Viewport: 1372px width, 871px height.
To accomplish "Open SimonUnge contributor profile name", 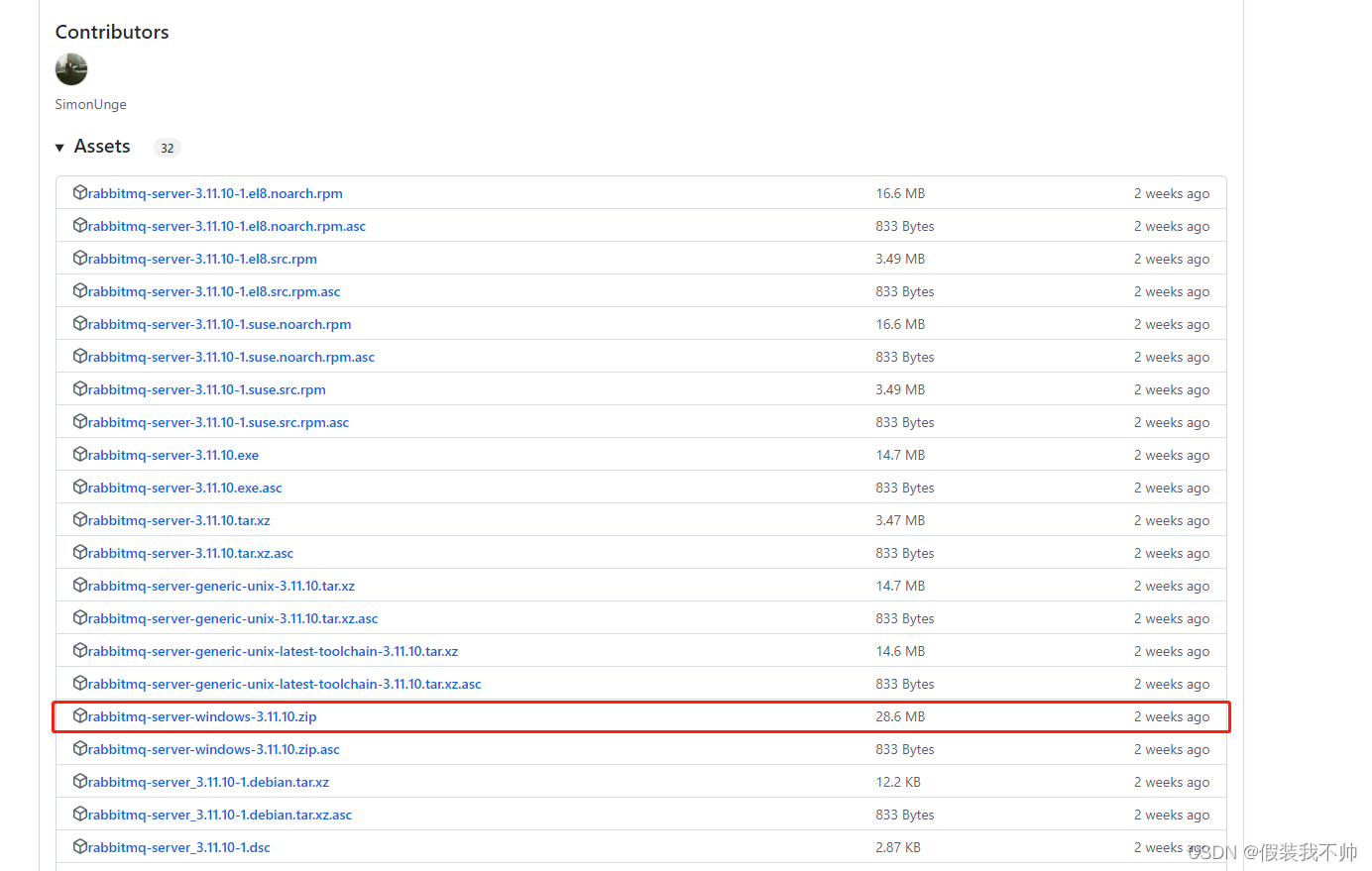I will [x=90, y=104].
